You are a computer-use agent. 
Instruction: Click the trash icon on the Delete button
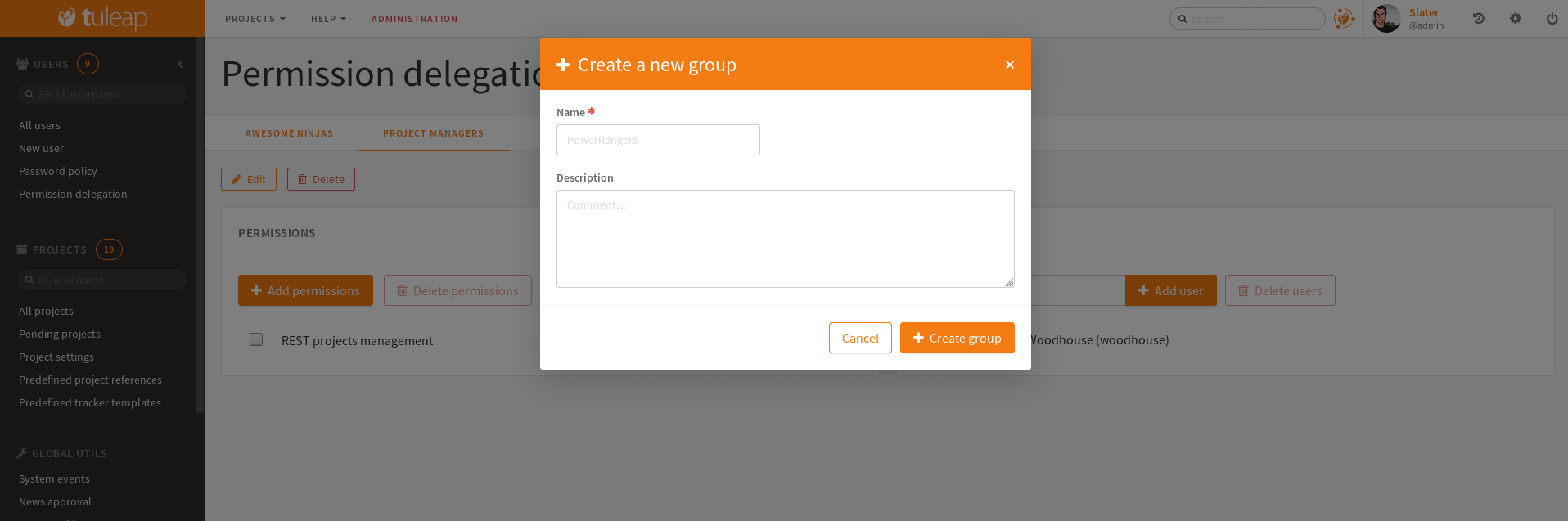tap(302, 179)
